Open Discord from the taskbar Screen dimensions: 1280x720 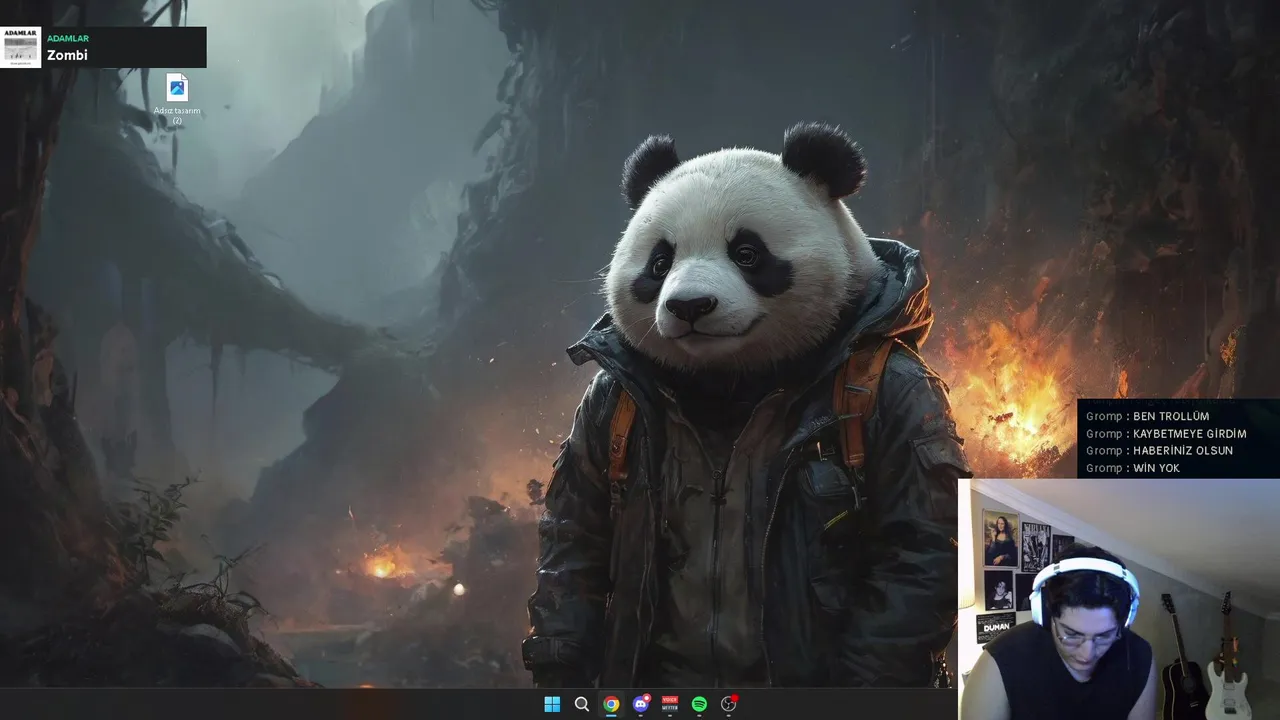(x=641, y=704)
